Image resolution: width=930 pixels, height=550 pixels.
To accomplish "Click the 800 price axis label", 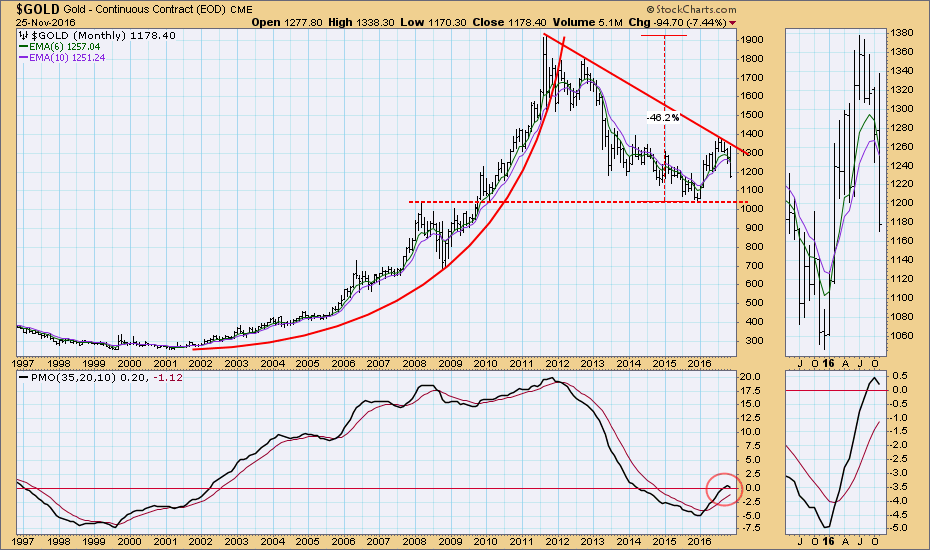I will 754,247.
